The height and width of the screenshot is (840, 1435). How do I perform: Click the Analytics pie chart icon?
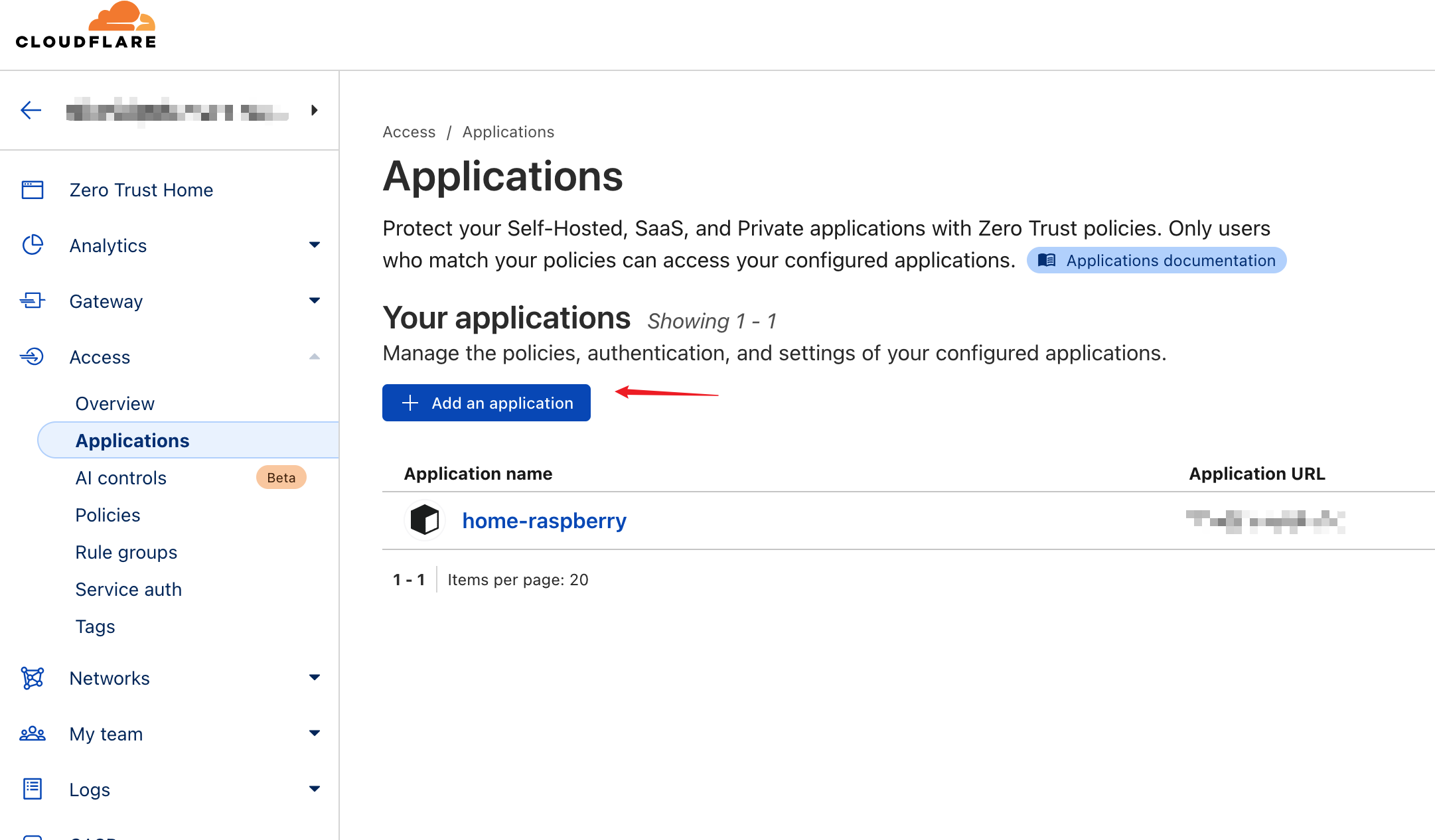pos(33,245)
